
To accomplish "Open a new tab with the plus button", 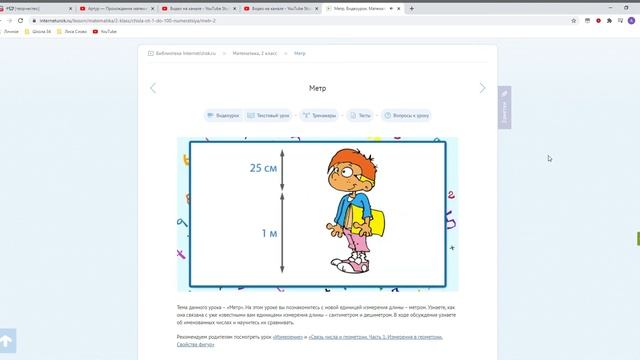I will pos(411,8).
